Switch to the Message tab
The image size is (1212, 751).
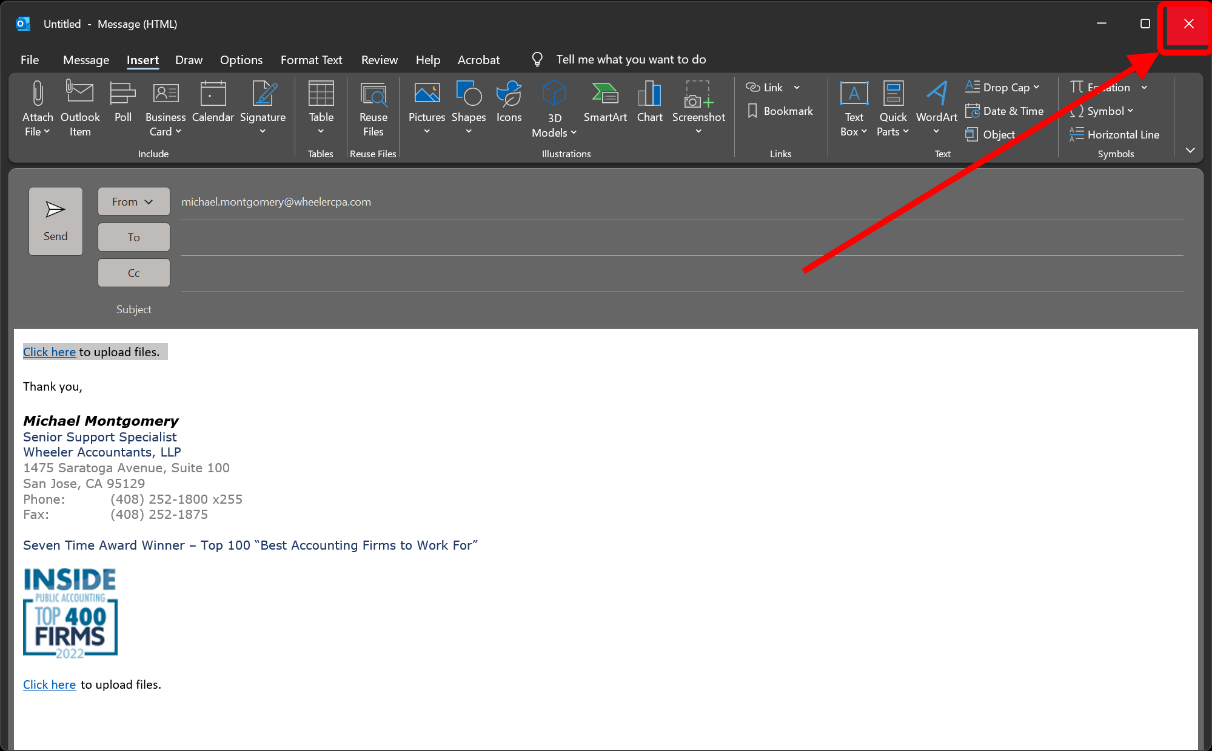click(x=86, y=60)
